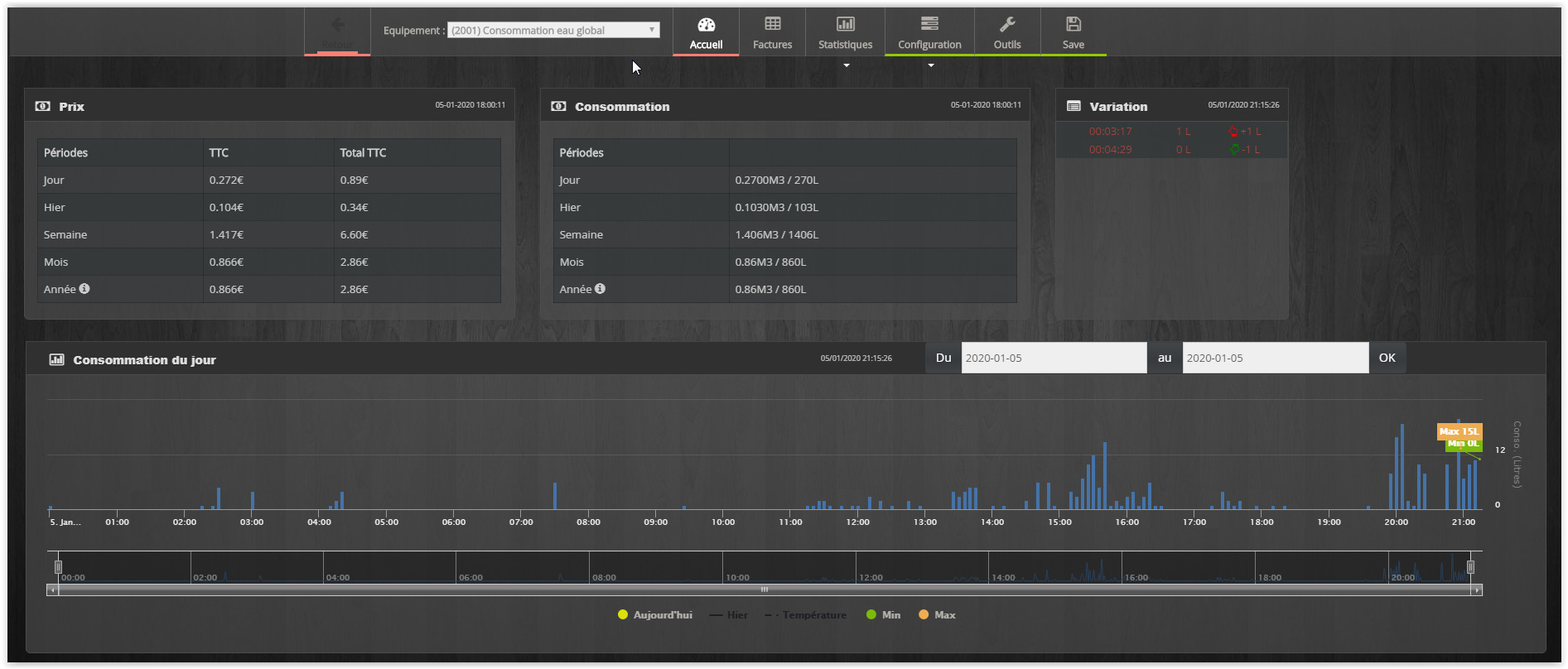Click the Save floppy disk icon
1568x669 pixels.
[1073, 24]
